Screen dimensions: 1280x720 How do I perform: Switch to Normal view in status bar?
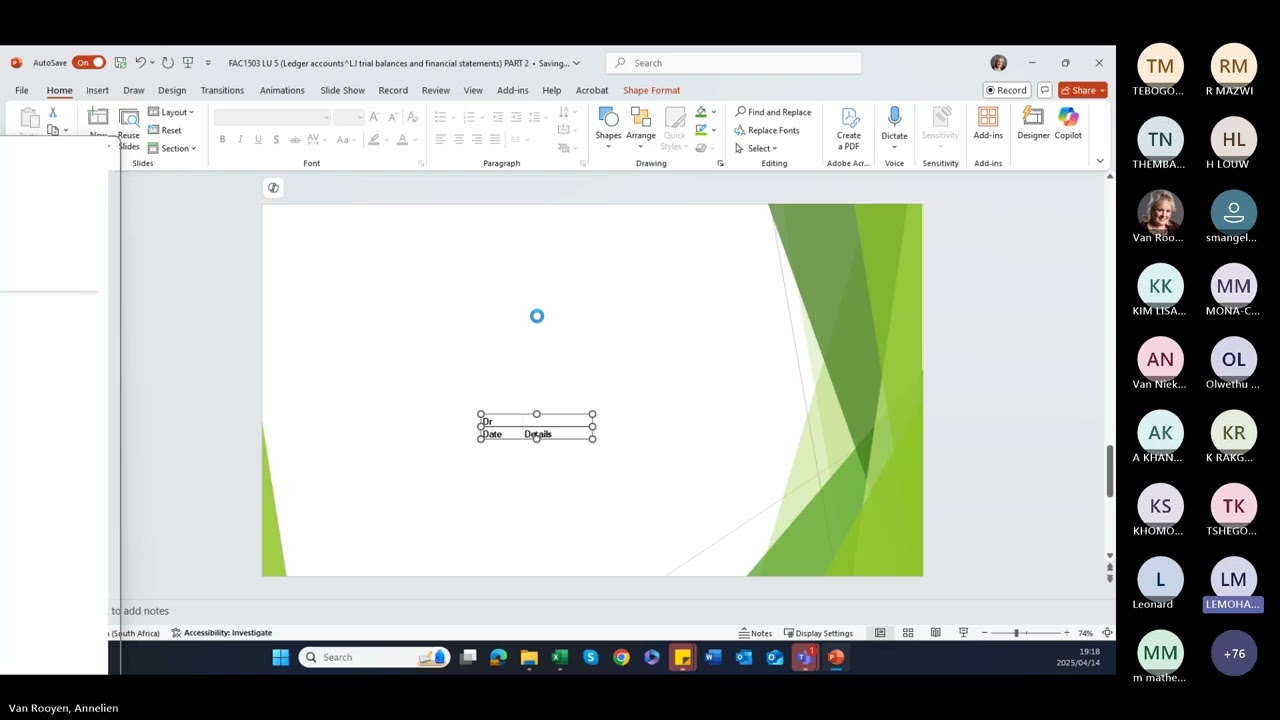880,633
